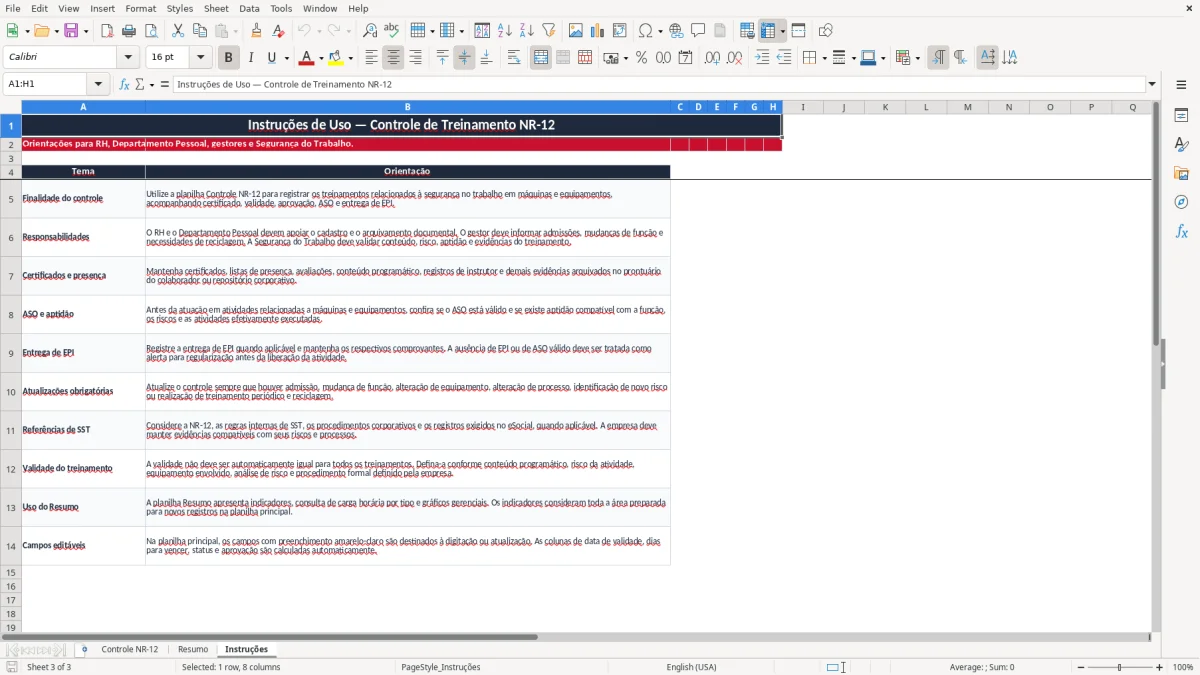
Task: Click the Print icon
Action: (129, 31)
